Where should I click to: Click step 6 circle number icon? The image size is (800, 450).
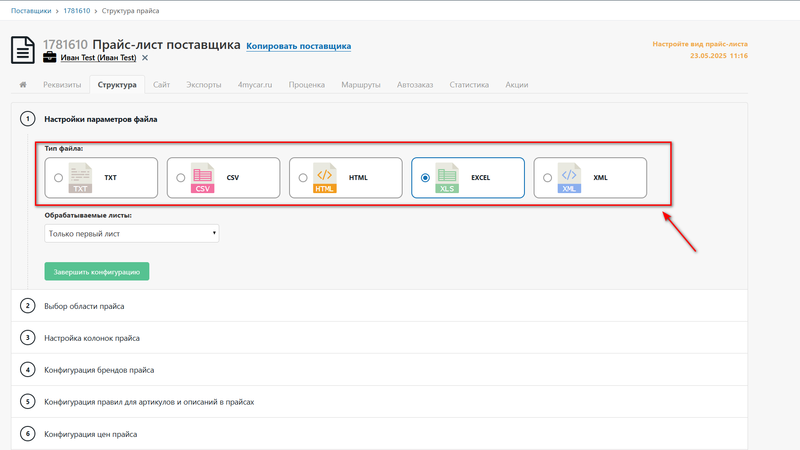point(28,434)
